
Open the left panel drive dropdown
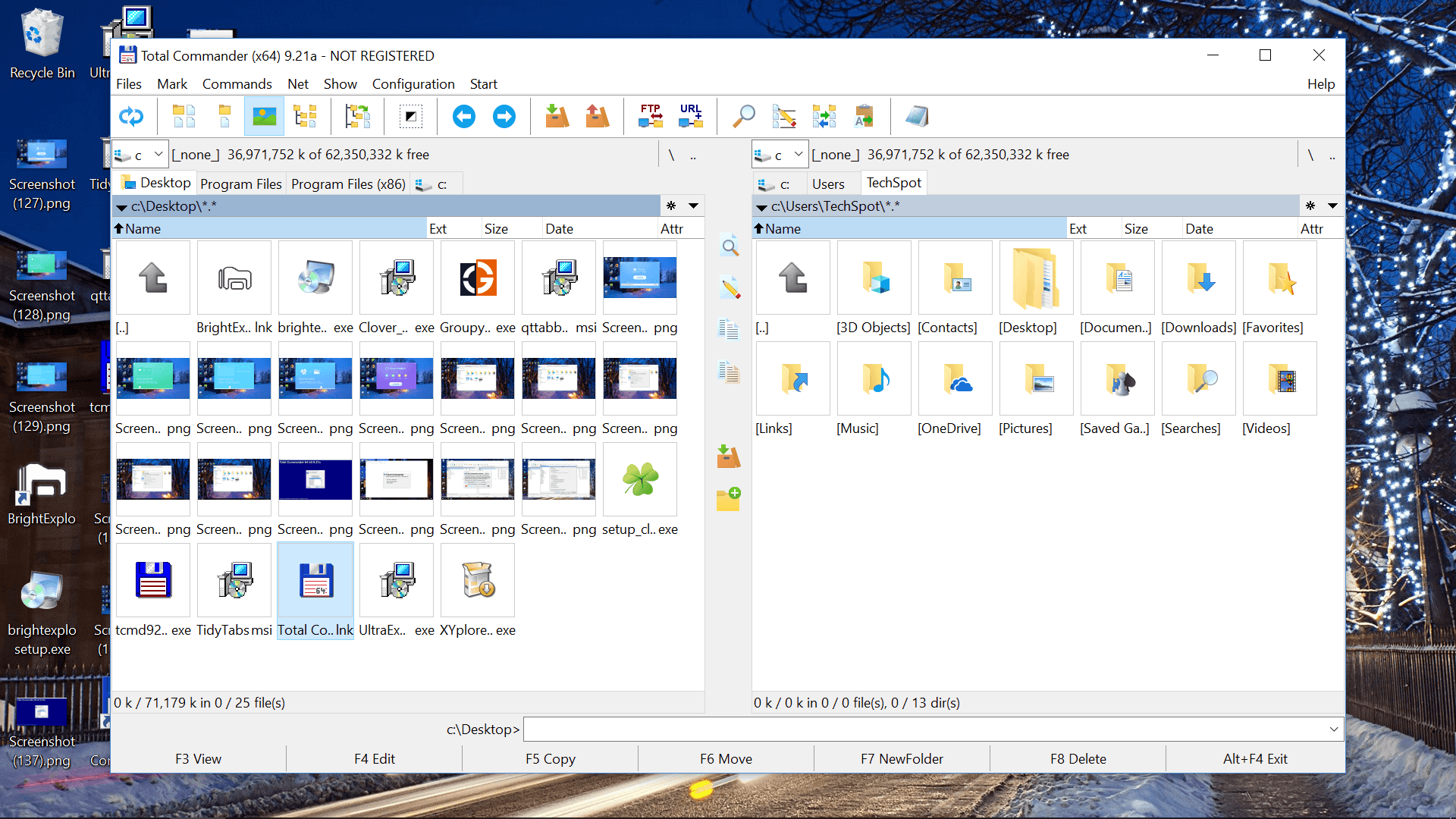coord(140,155)
